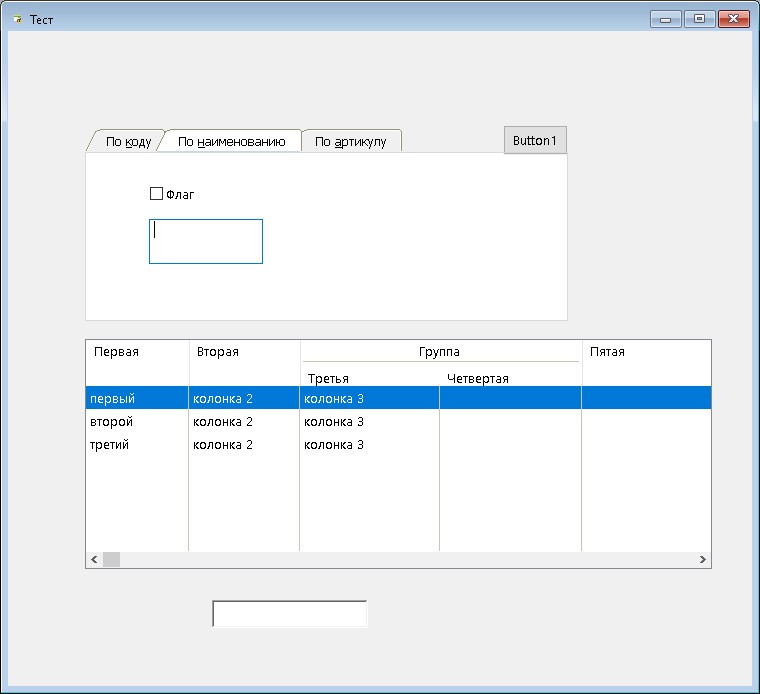The image size is (760, 694).
Task: Switch to the По коду tab
Action: pyautogui.click(x=127, y=142)
